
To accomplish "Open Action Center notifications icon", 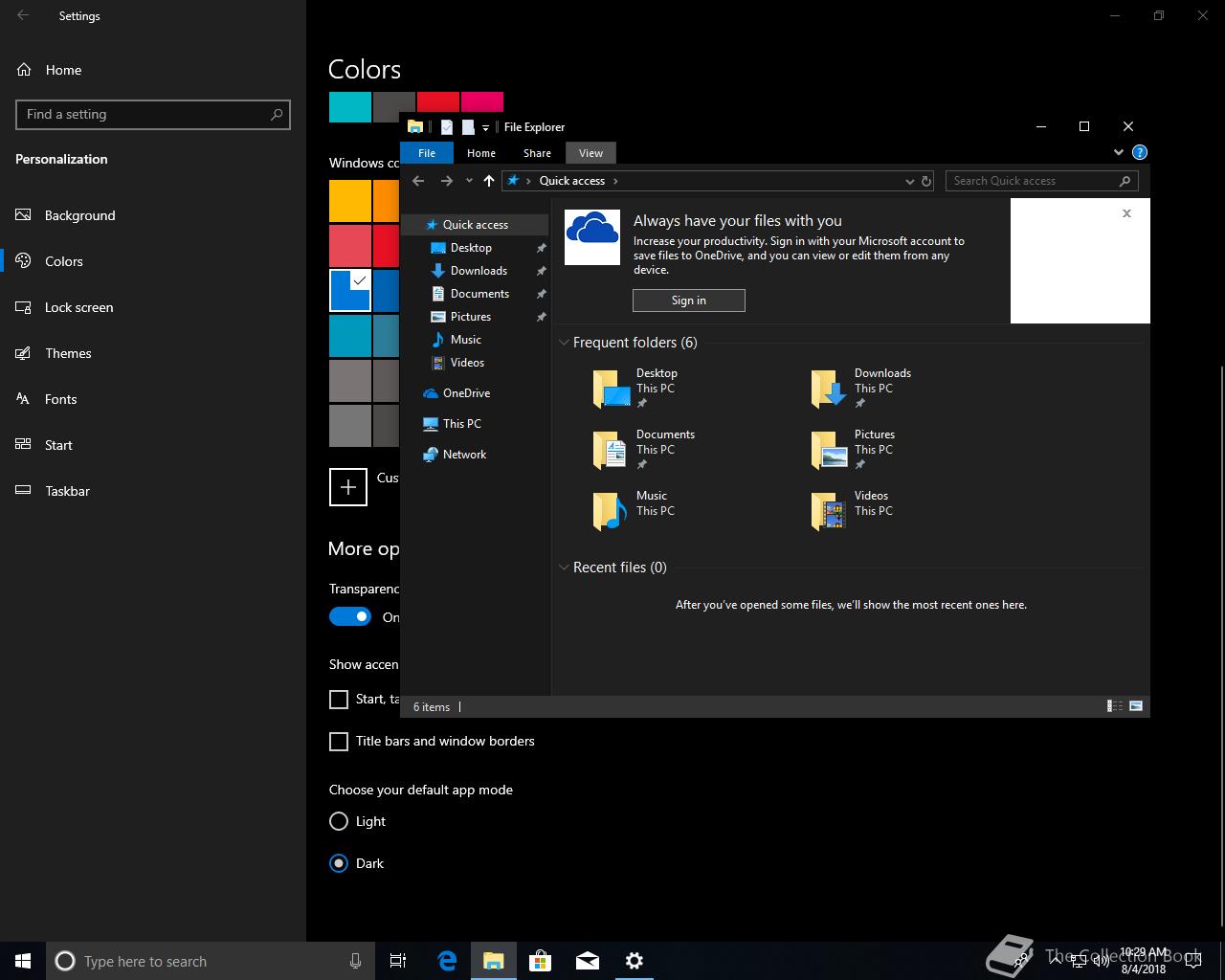I will click(1192, 961).
